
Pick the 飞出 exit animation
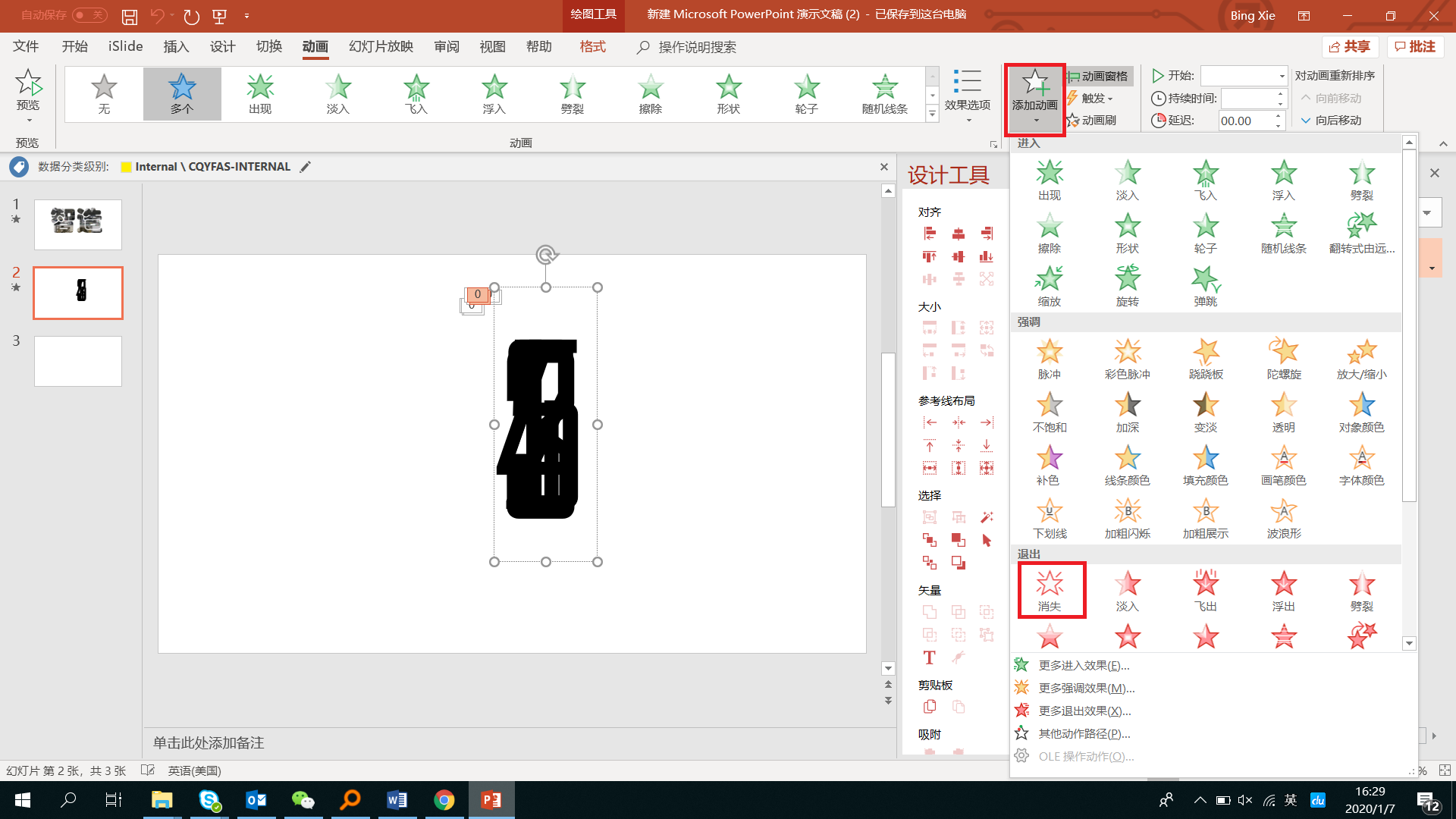click(1205, 590)
